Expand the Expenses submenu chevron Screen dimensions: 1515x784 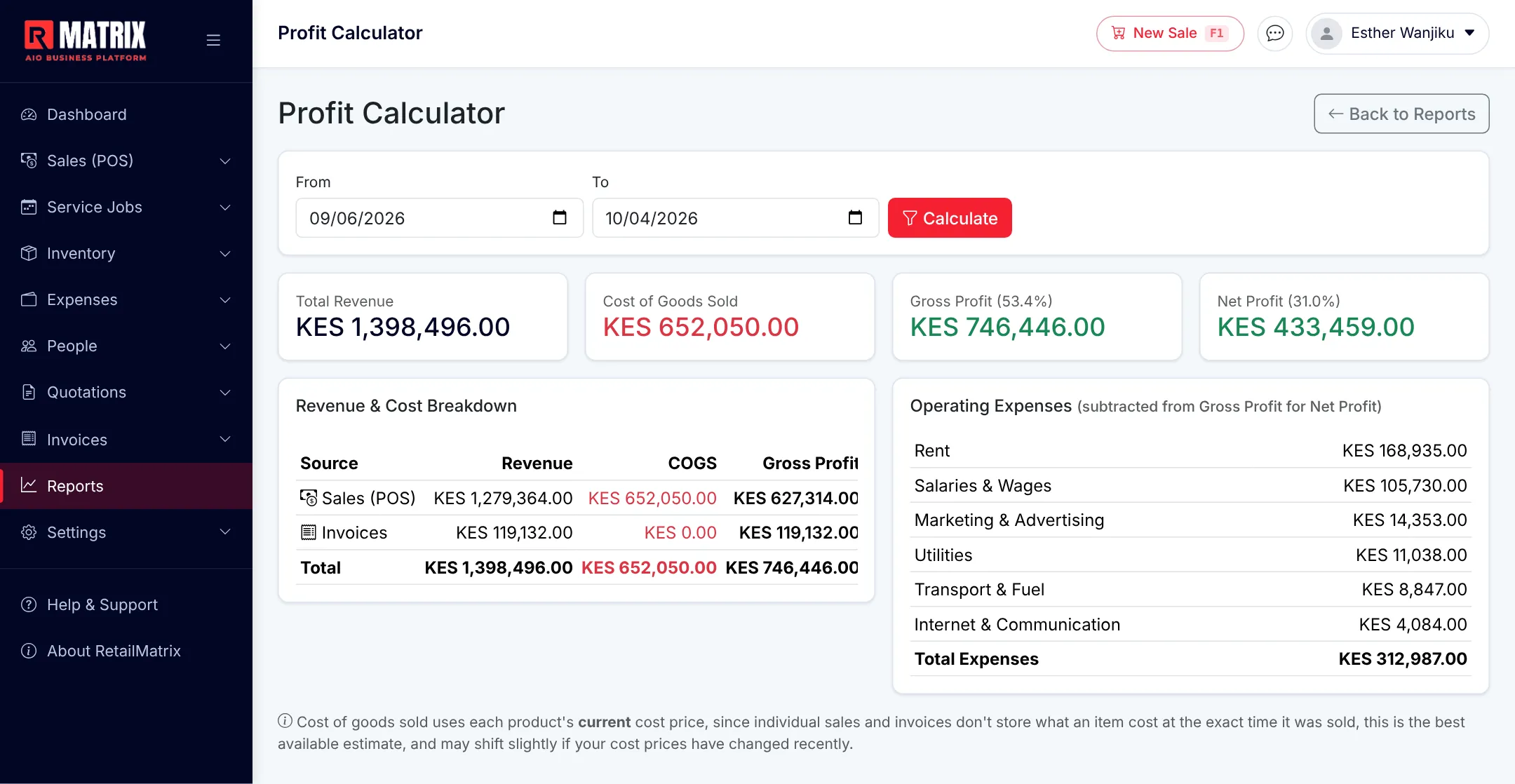click(225, 300)
